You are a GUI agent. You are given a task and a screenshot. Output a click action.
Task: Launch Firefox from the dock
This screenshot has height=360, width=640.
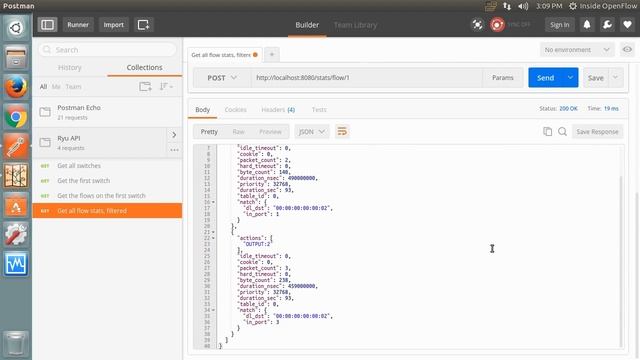(16, 87)
